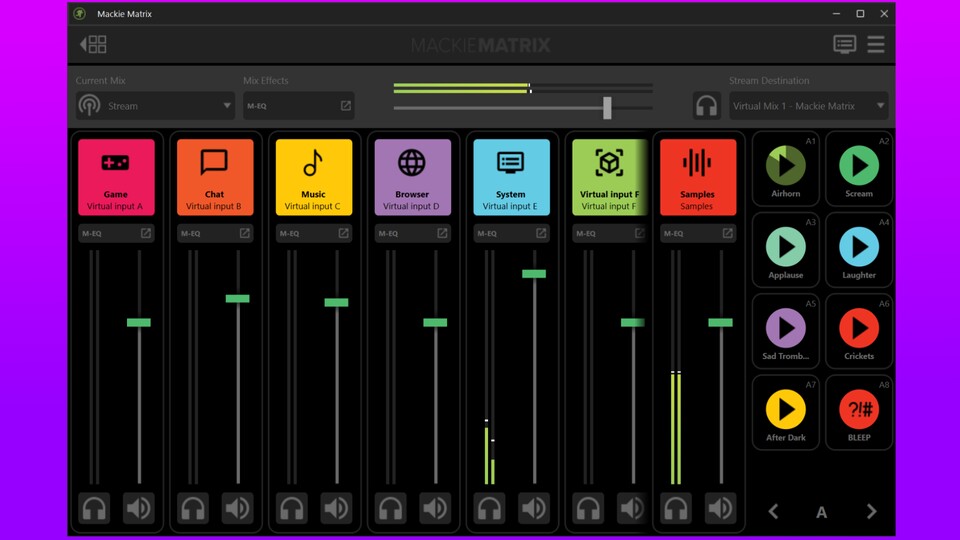Screen dimensions: 960x540
Task: Select the Chat channel speech bubble icon
Action: 214,162
